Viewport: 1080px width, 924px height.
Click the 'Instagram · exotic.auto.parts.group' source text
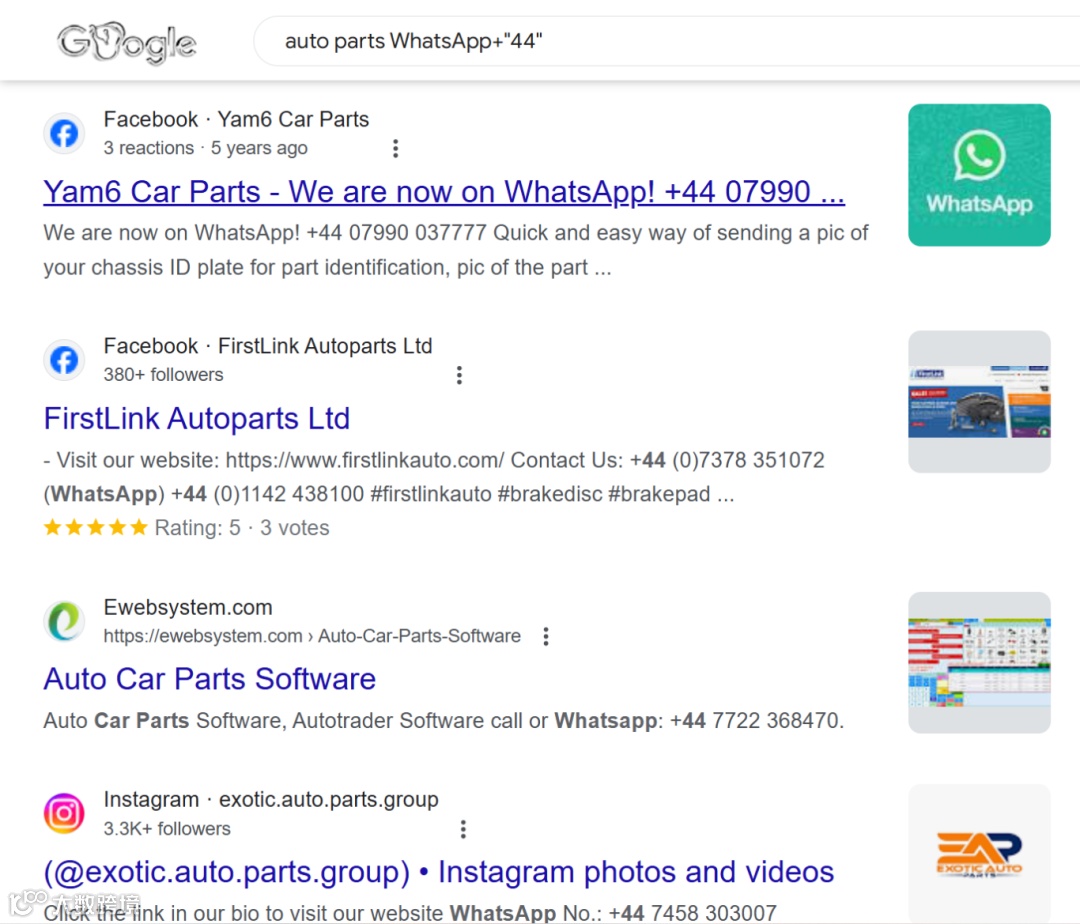271,800
